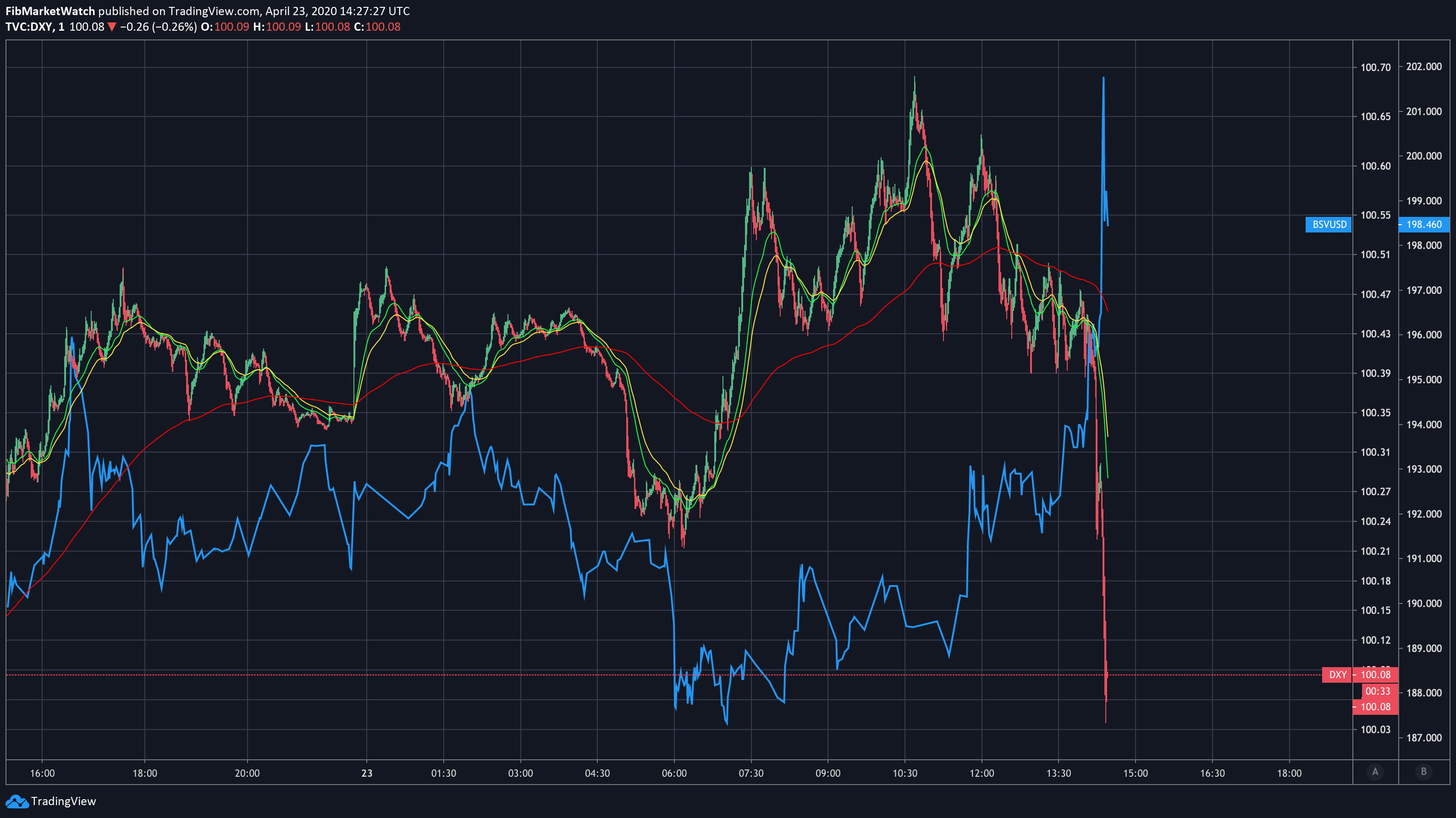Click the 100.39 DXY scale value

[x=1376, y=373]
